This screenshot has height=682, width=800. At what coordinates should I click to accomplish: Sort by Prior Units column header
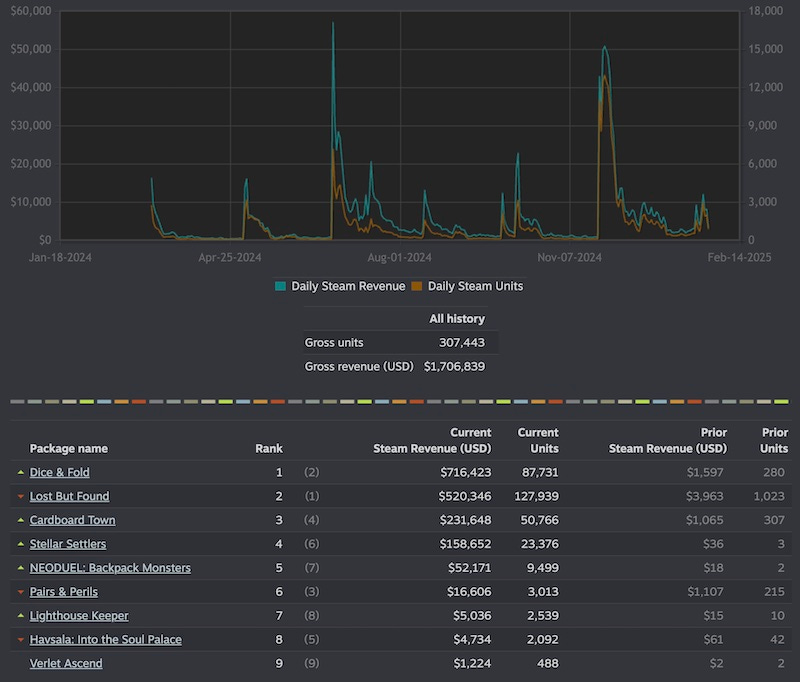tap(774, 440)
